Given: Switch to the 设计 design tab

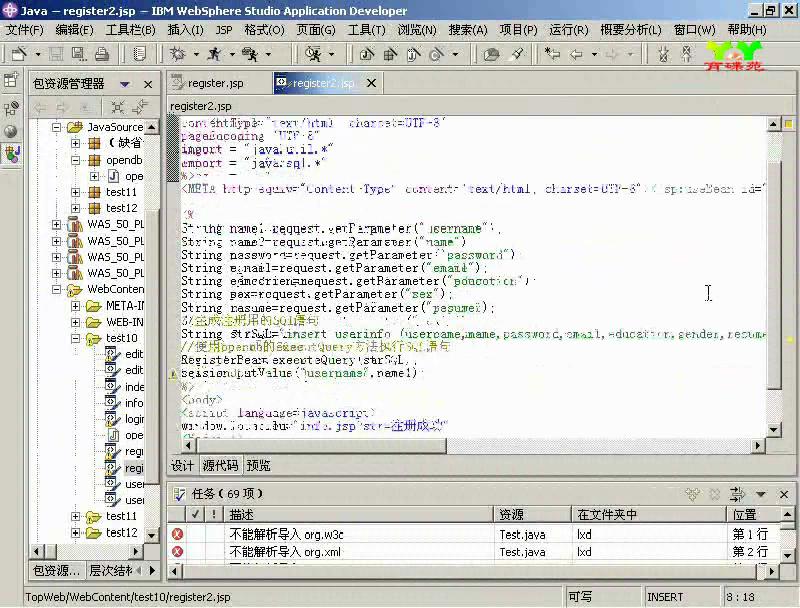Looking at the screenshot, I should point(182,466).
